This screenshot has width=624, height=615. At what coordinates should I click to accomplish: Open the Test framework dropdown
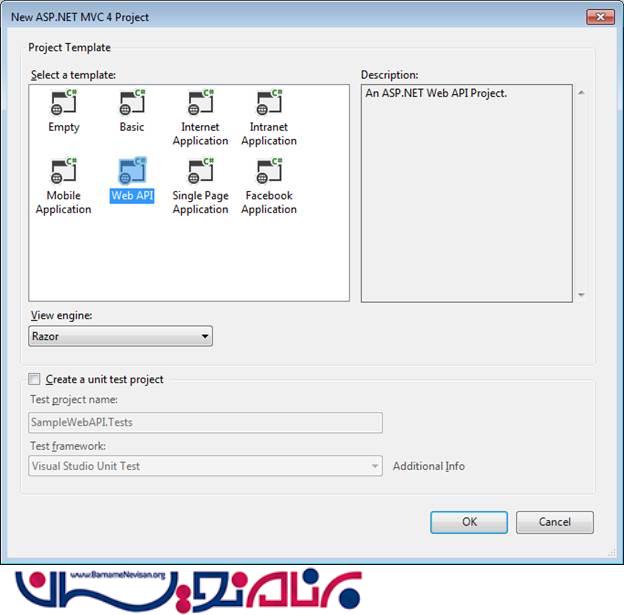[205, 466]
